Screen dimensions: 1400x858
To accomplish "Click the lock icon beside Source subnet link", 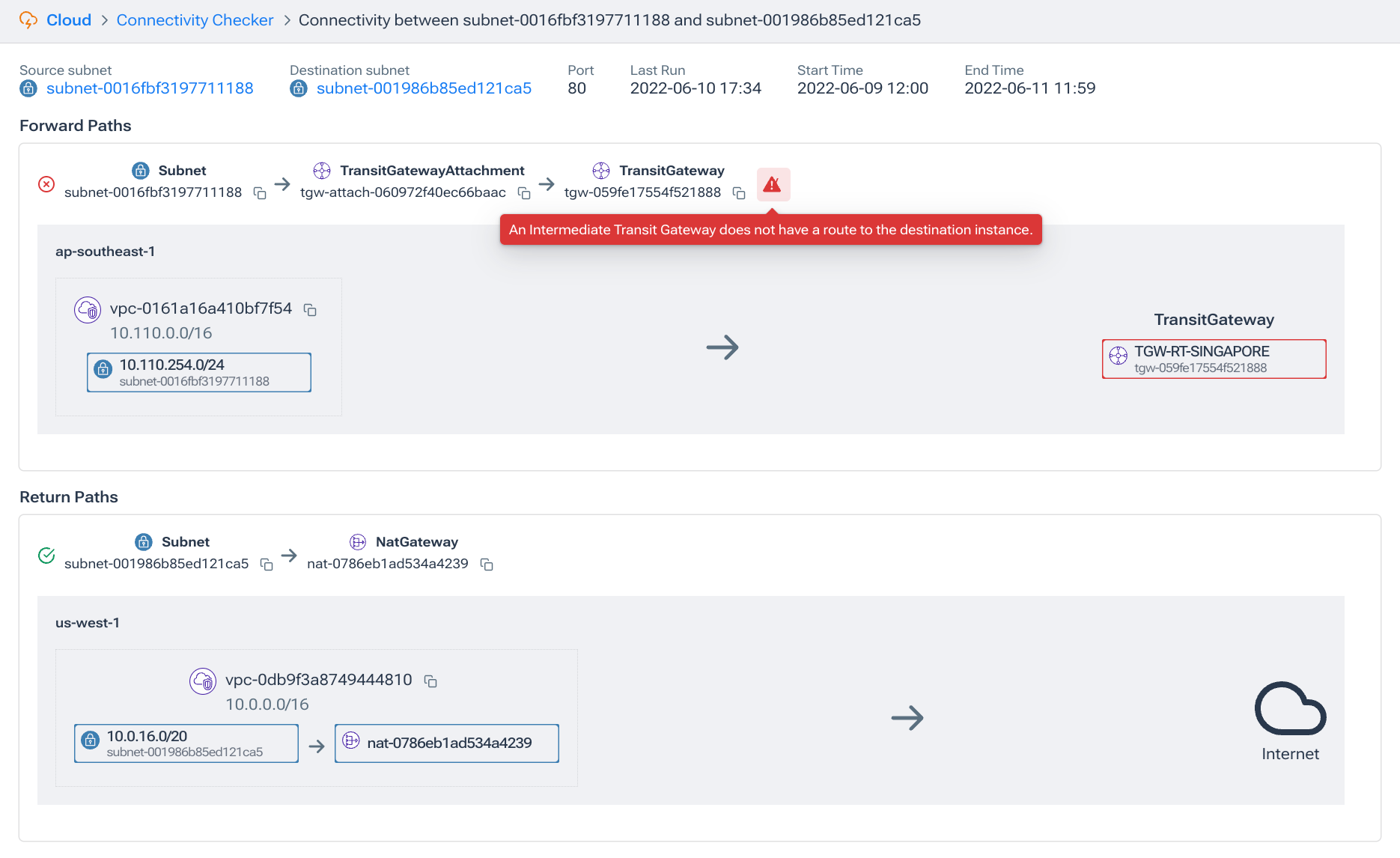I will tap(28, 88).
